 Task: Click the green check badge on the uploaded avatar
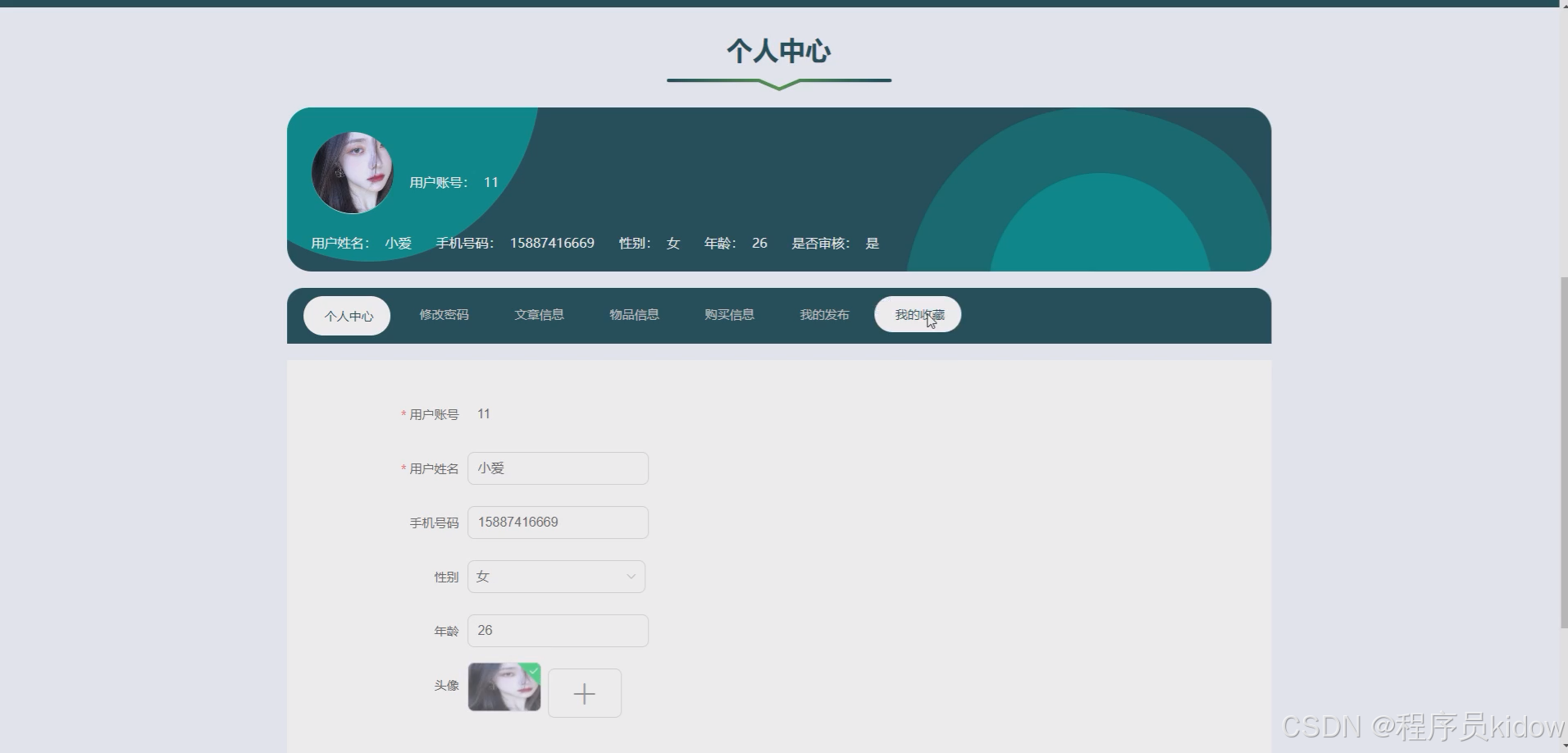pos(534,671)
